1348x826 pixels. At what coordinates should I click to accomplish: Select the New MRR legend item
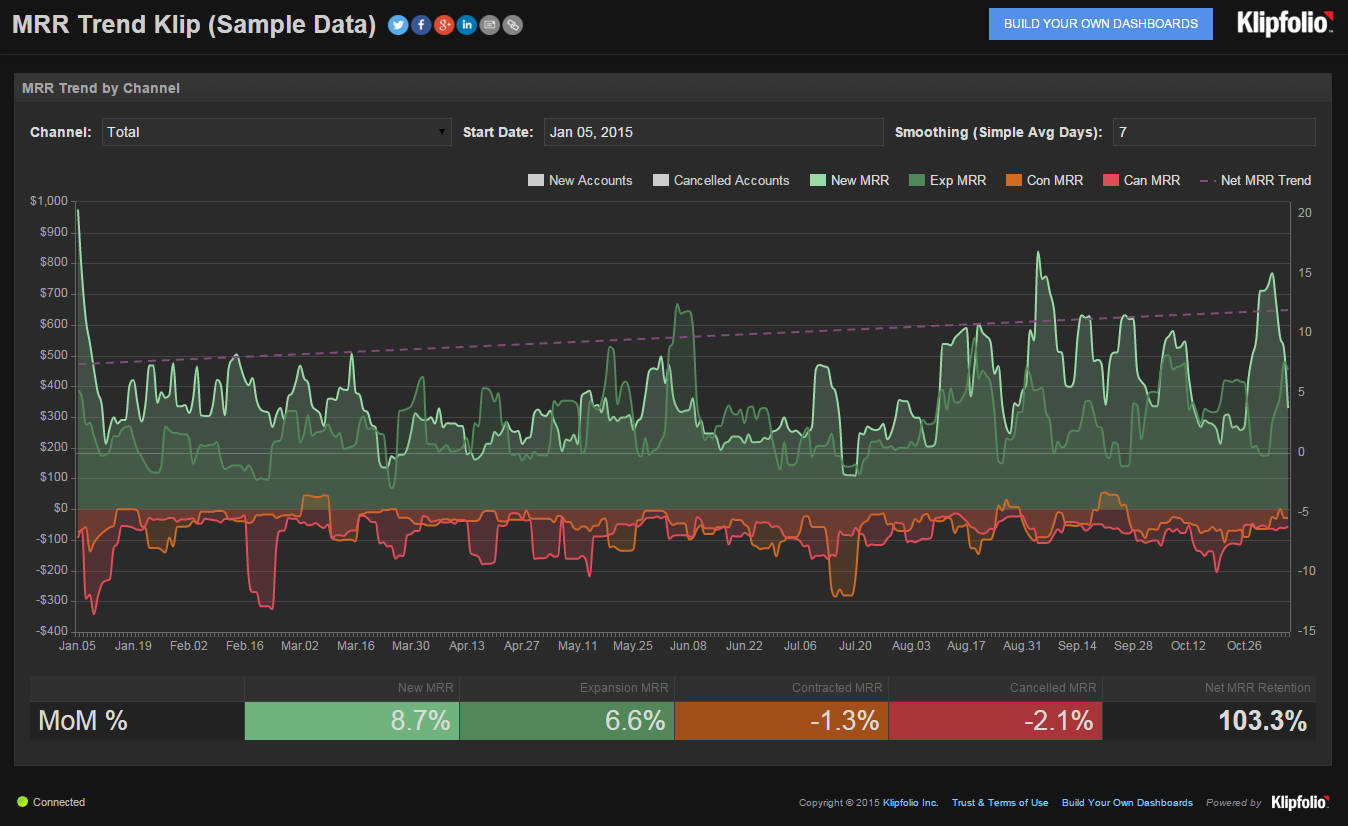[849, 180]
